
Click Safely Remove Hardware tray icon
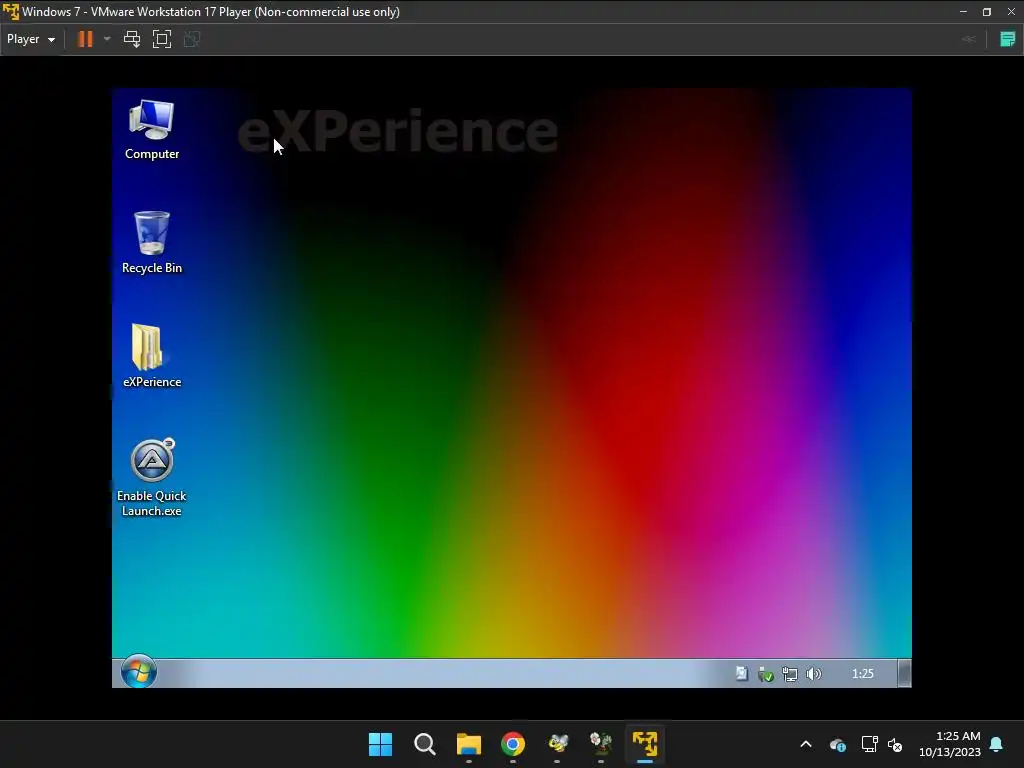click(765, 674)
